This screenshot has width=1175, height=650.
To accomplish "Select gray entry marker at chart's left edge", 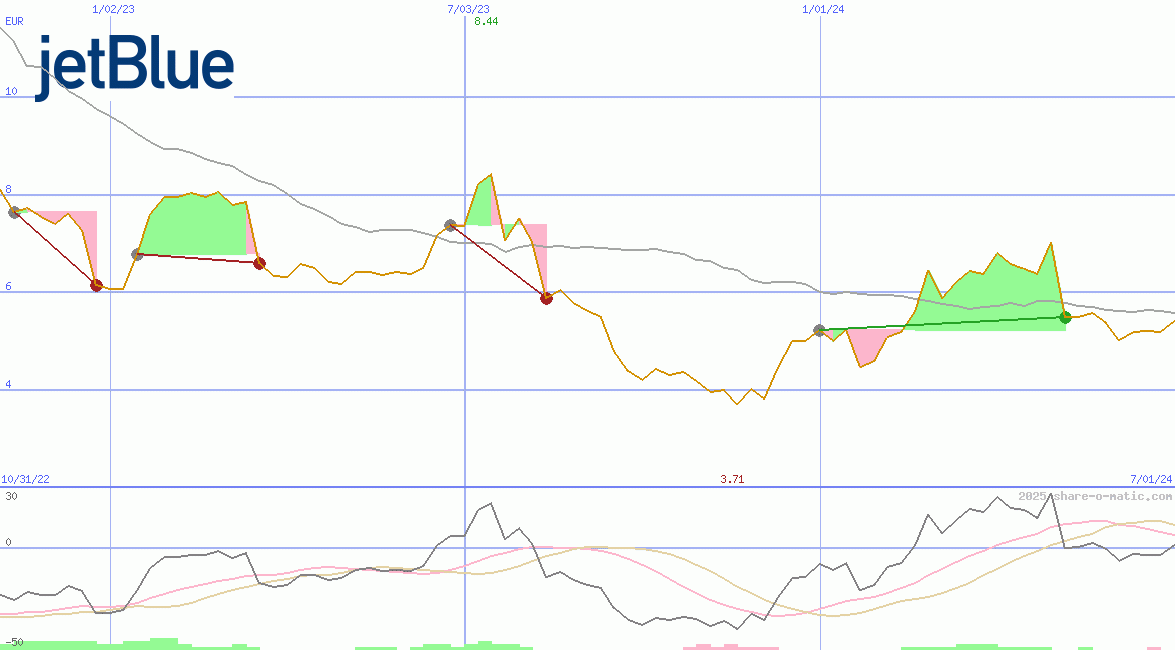I will point(14,212).
